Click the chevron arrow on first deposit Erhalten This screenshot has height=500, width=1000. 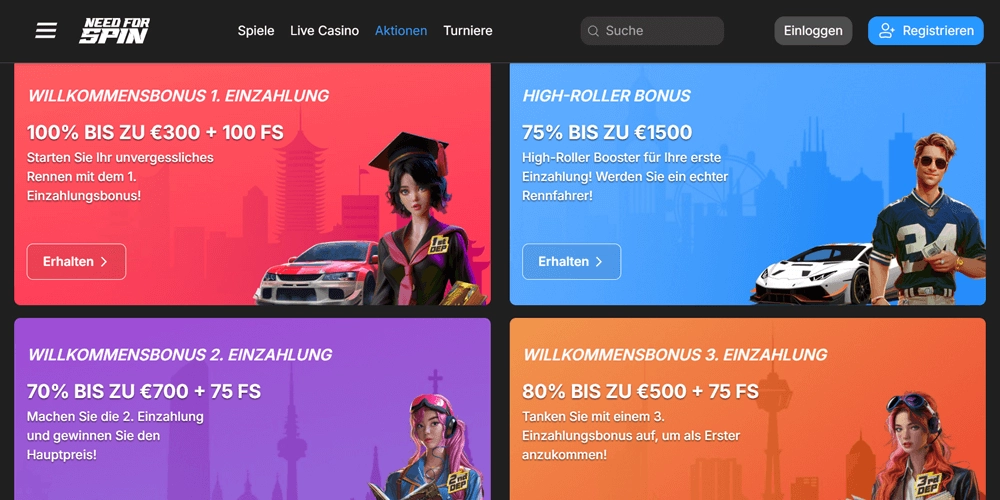pyautogui.click(x=104, y=261)
